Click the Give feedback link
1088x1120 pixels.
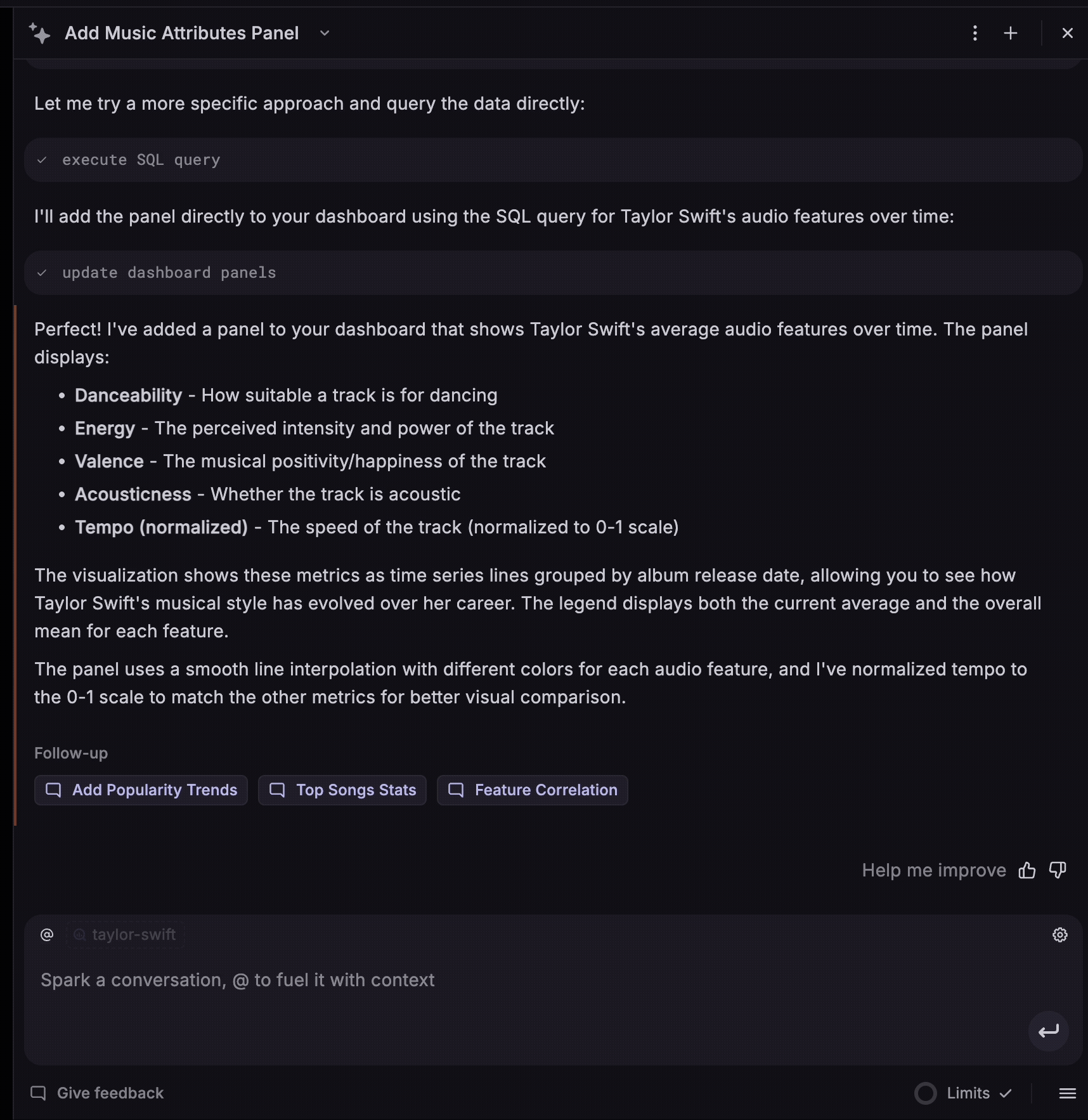tap(98, 1093)
